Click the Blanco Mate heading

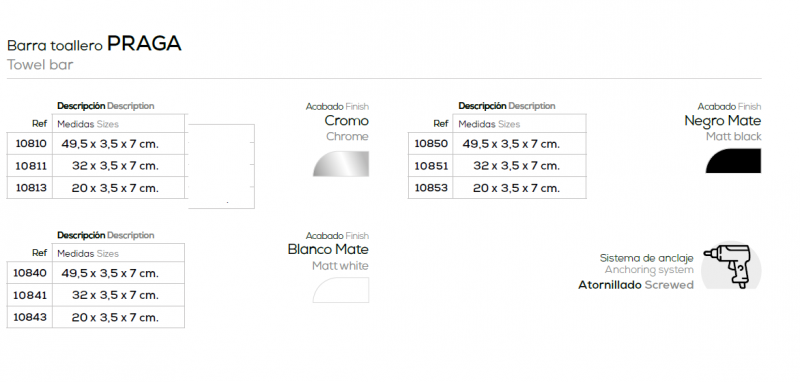[328, 249]
